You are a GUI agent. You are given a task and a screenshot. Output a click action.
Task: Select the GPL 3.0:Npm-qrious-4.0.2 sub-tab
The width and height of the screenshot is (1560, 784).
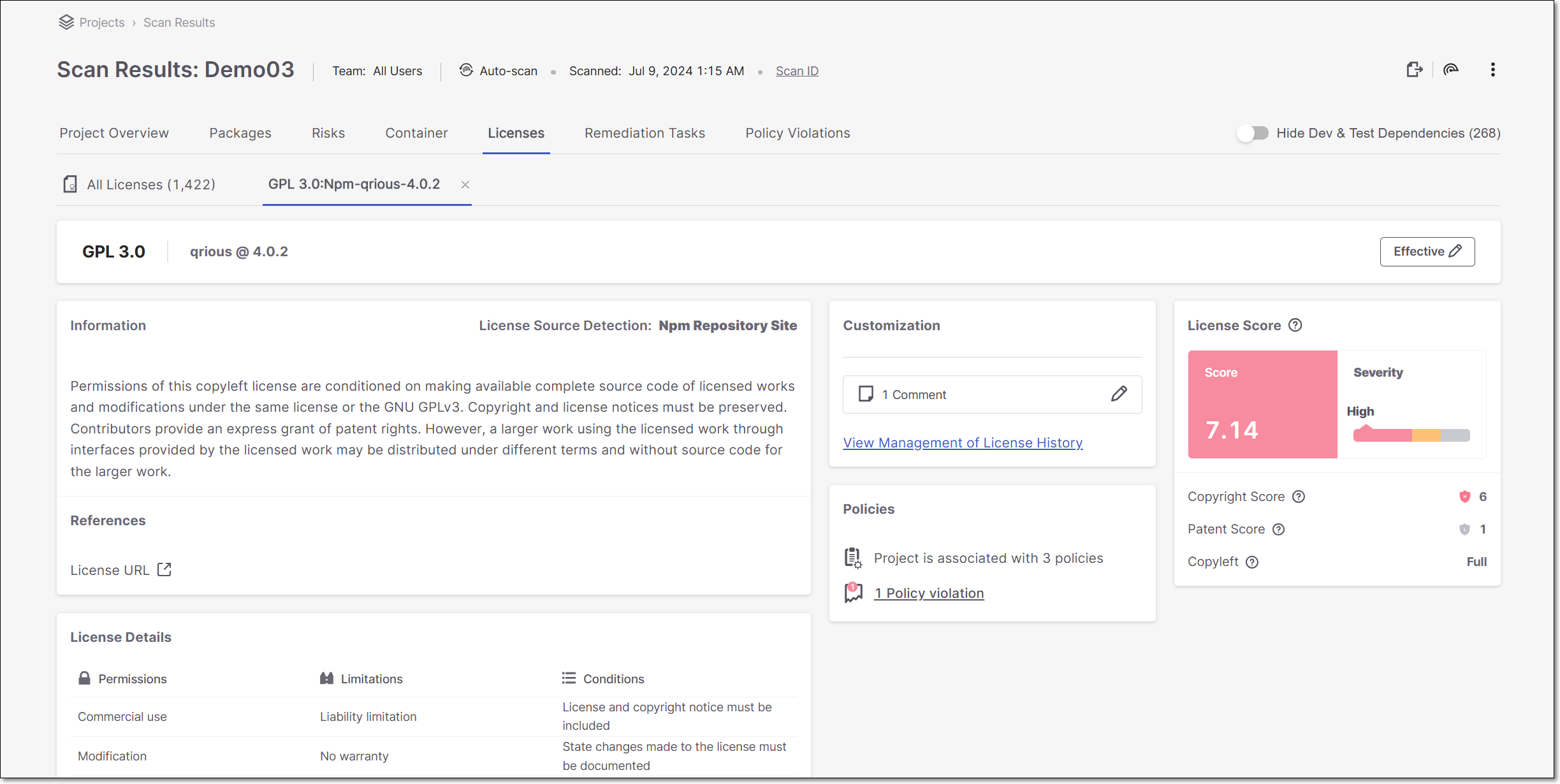coord(354,184)
